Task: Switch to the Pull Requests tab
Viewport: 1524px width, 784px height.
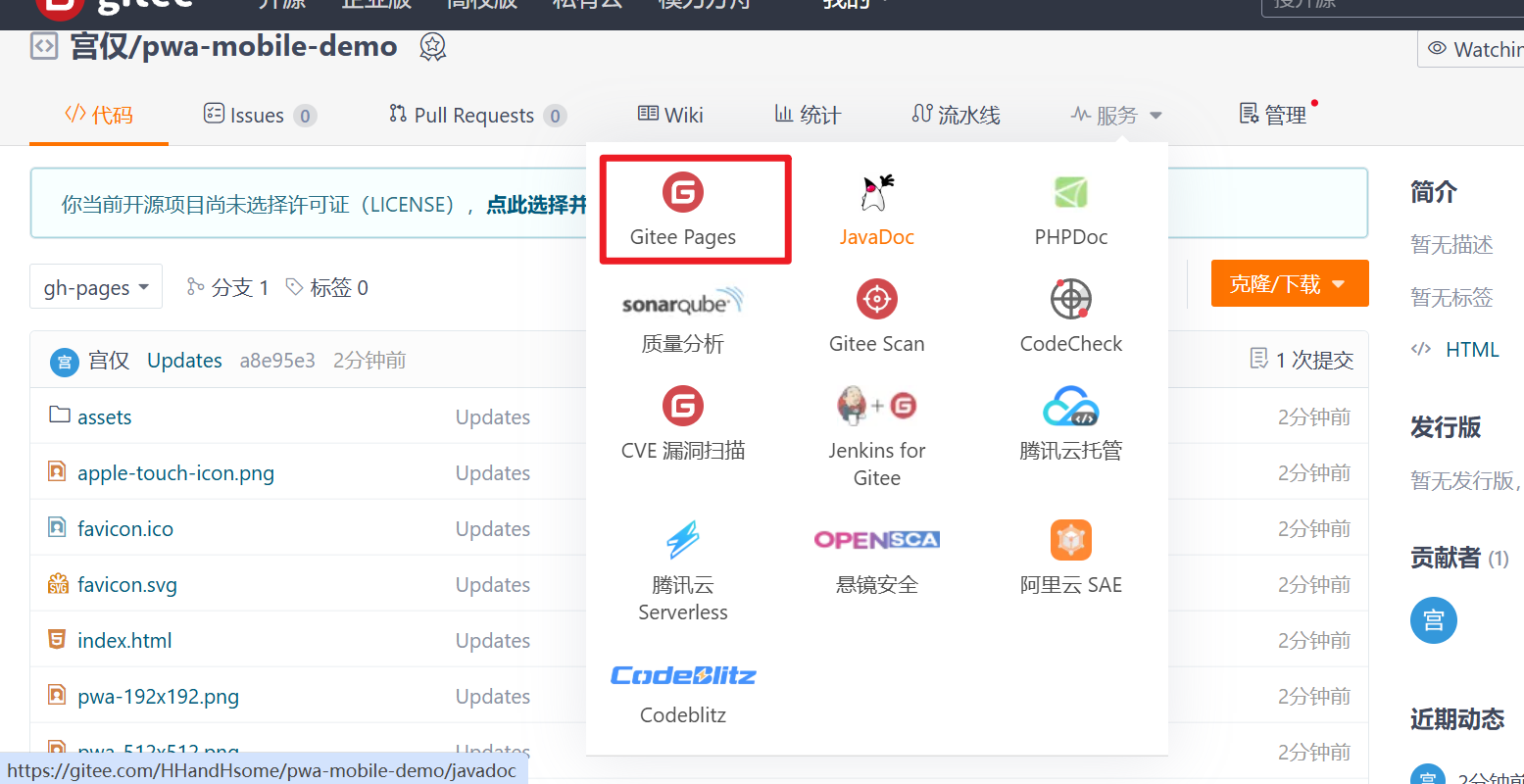Action: [476, 116]
